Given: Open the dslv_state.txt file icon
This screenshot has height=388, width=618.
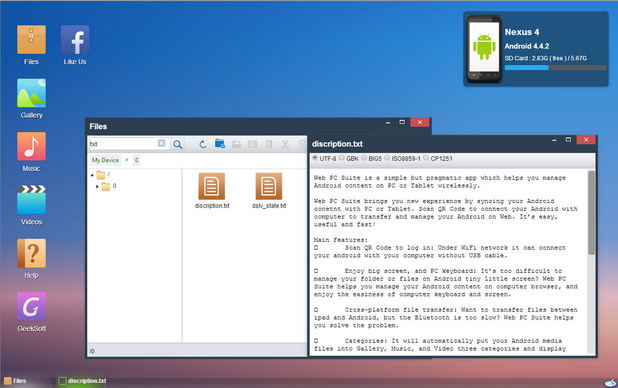Looking at the screenshot, I should (x=269, y=187).
